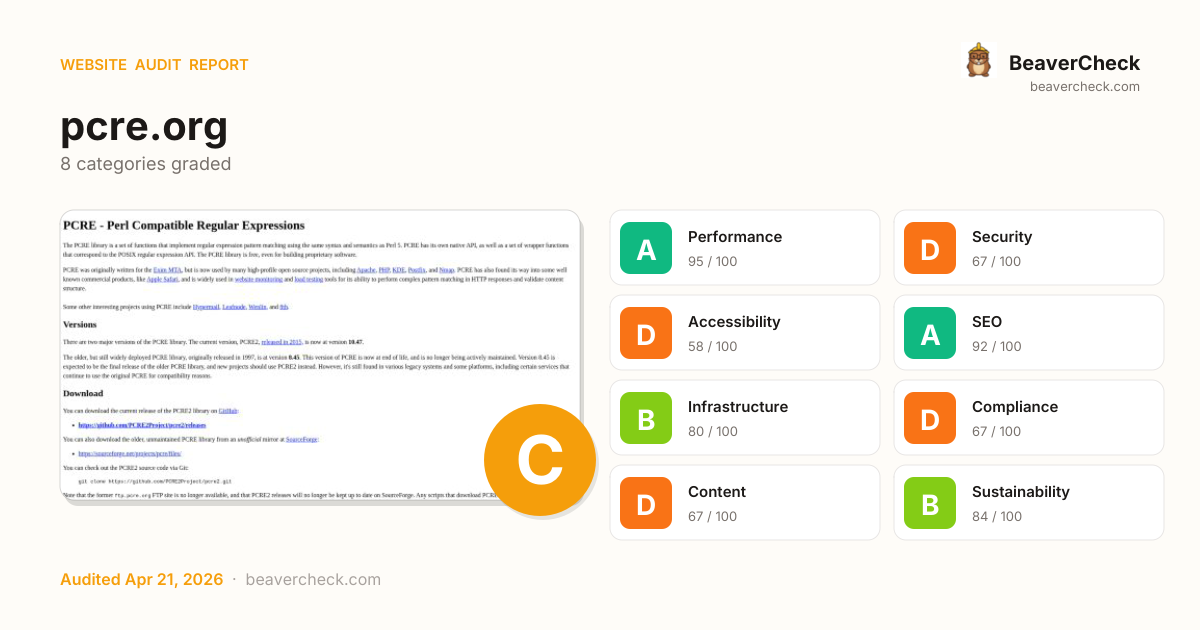Click the beavercheck.com footer link
Viewport: 1200px width, 630px height.
coord(313,580)
